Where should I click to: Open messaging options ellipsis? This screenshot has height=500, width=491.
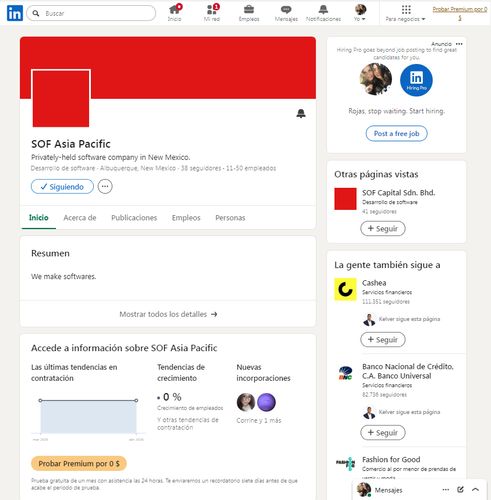point(445,490)
